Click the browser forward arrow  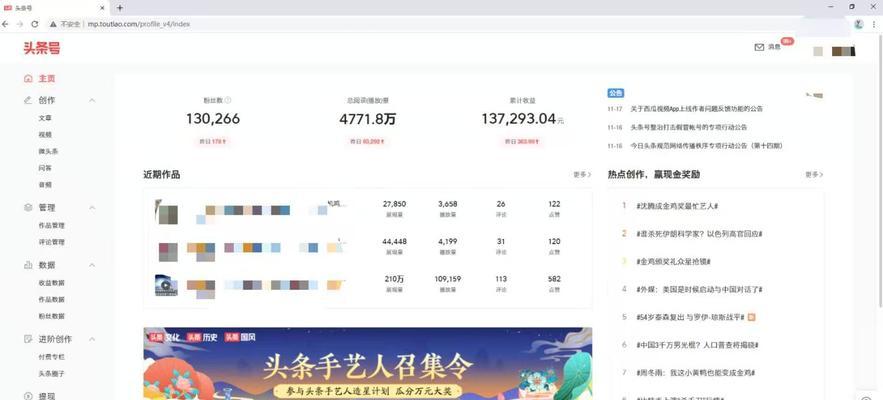coord(20,24)
